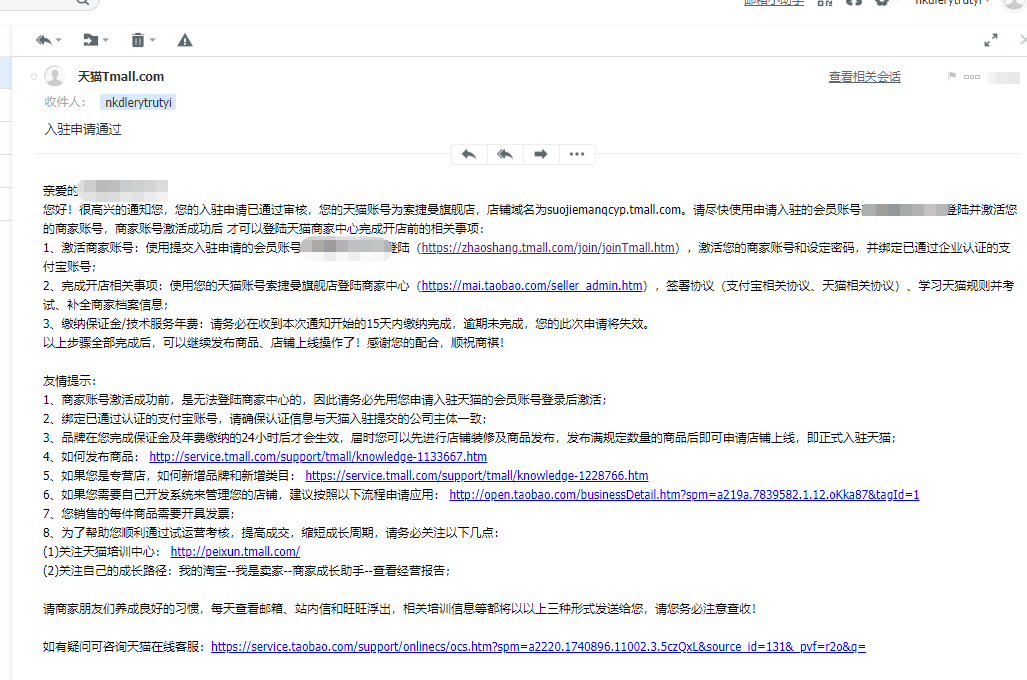Viewport: 1027px width, 680px height.
Task: Click the search magnifier icon
Action: pyautogui.click(x=83, y=2)
